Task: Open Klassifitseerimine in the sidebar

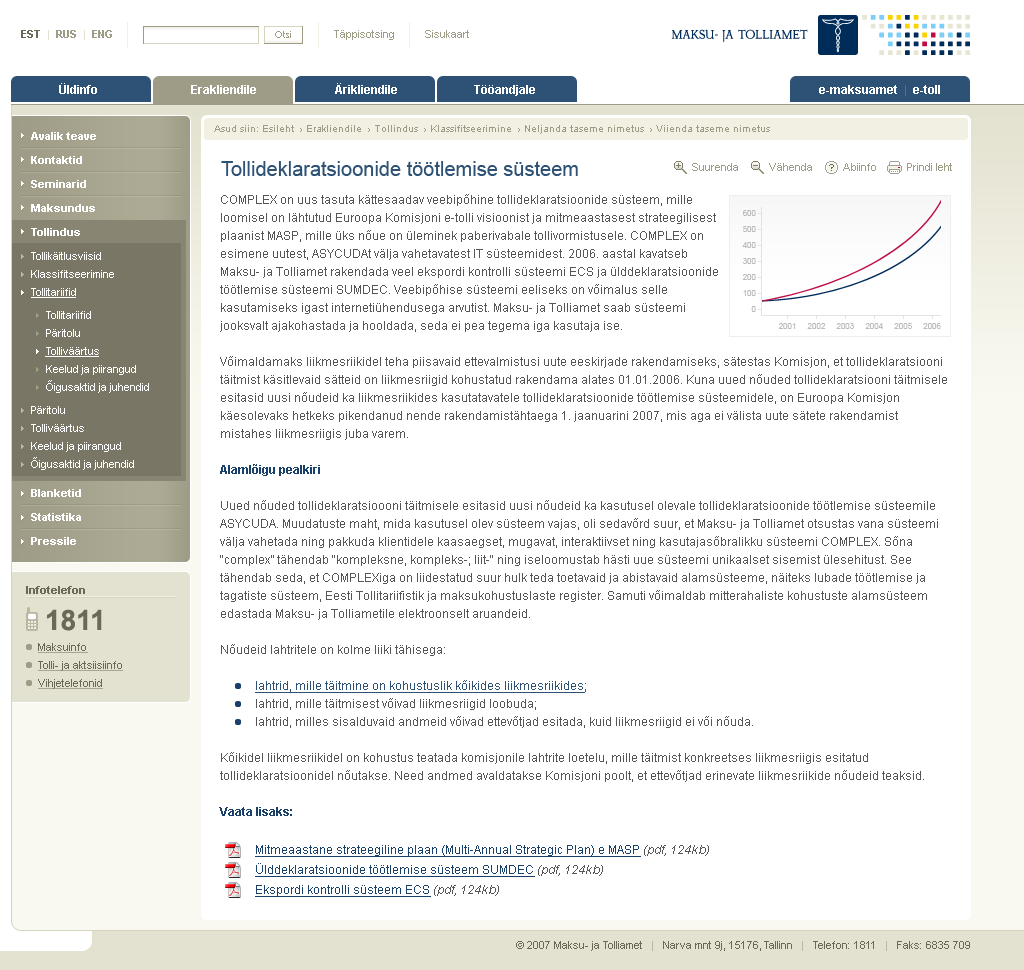Action: click(72, 274)
